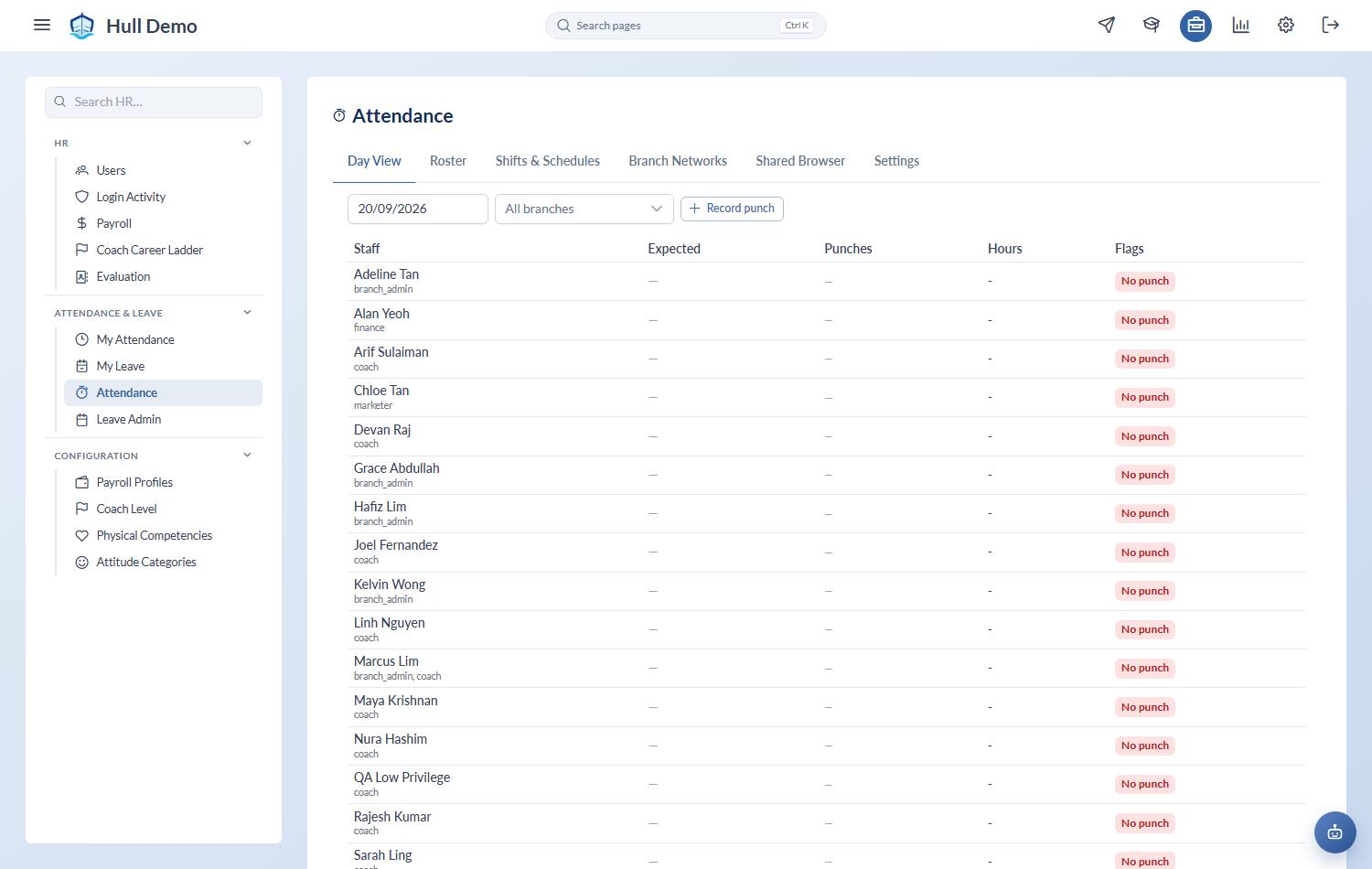
Task: Click the logout arrow icon
Action: click(x=1331, y=25)
